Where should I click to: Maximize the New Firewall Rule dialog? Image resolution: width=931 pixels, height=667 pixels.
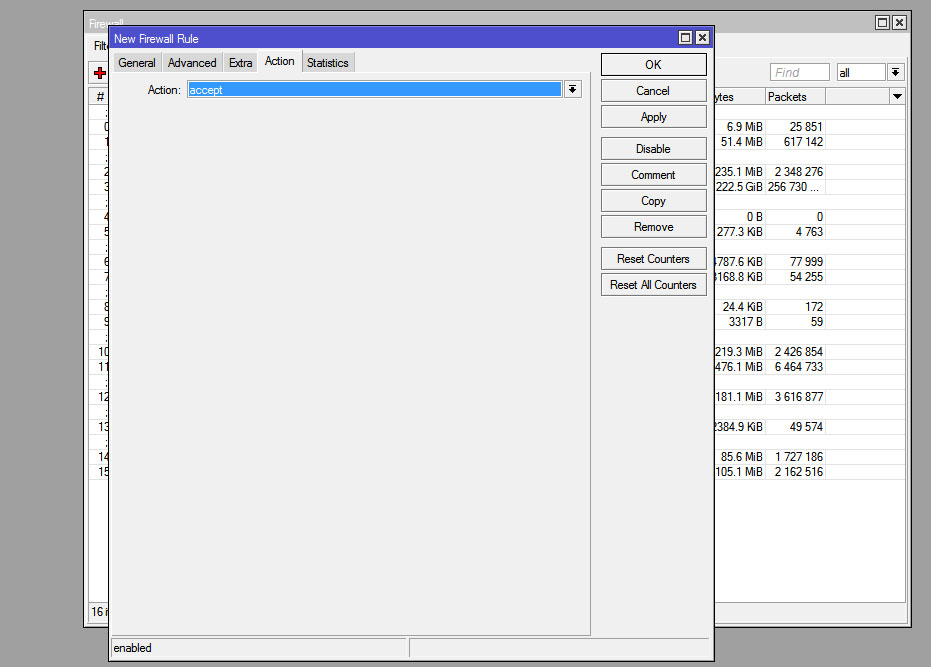(x=685, y=38)
